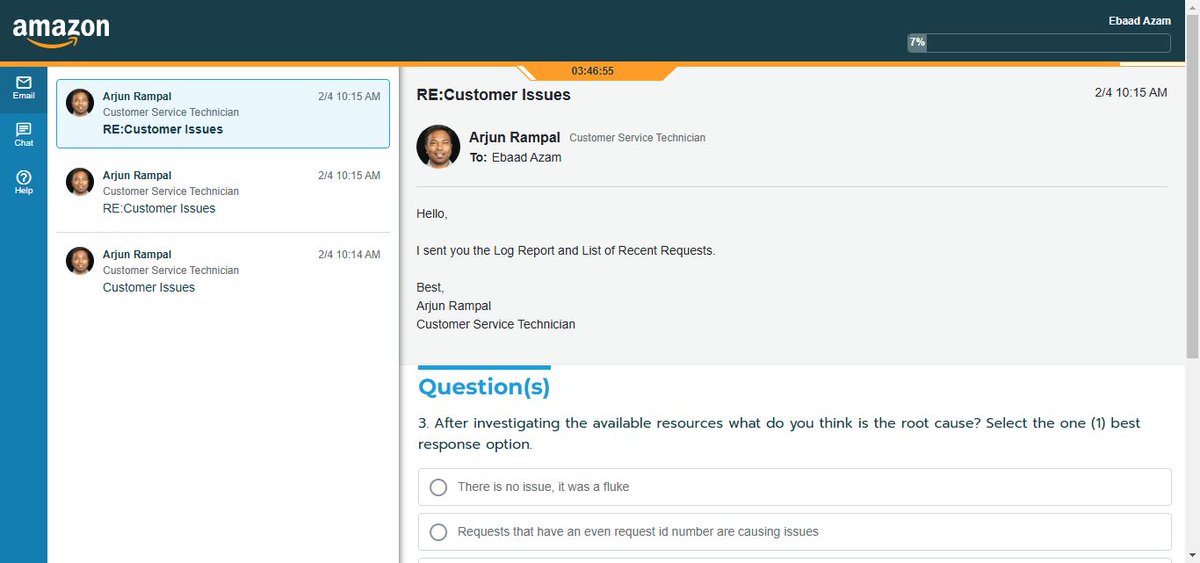
Task: Click sender name Arjun Rampal in email header
Action: (x=515, y=137)
